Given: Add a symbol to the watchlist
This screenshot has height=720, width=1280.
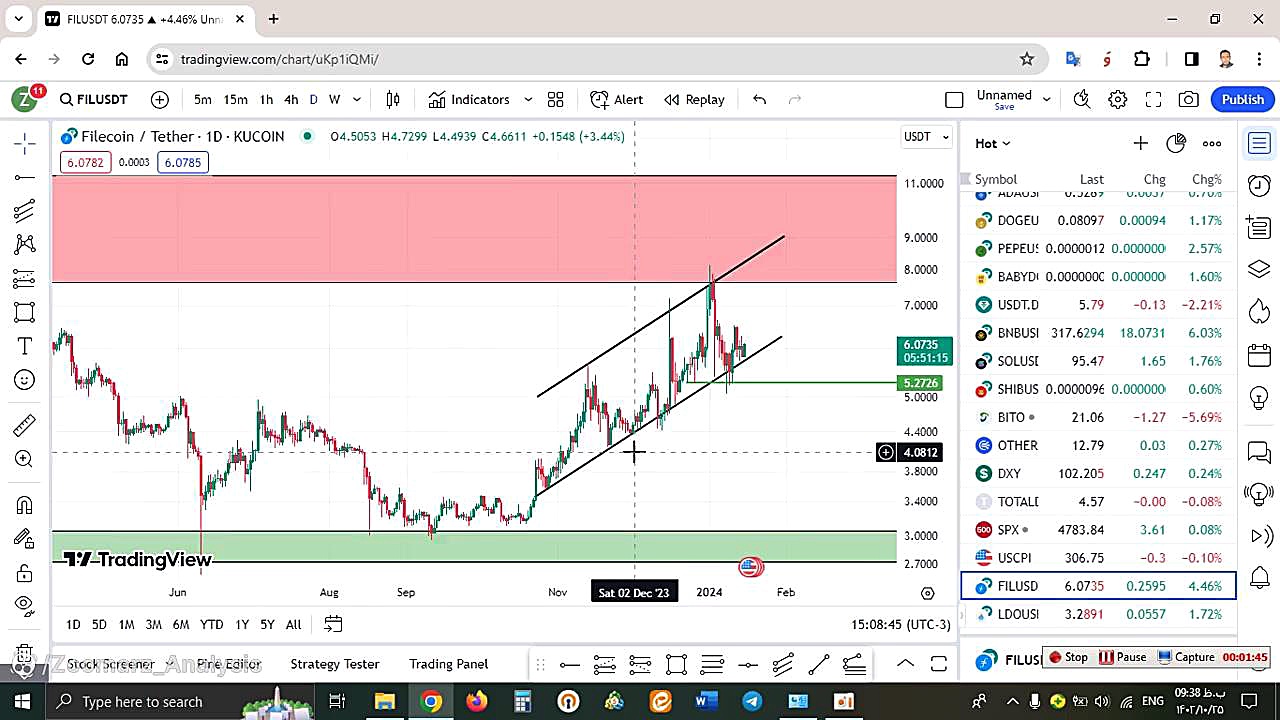Looking at the screenshot, I should point(1140,143).
